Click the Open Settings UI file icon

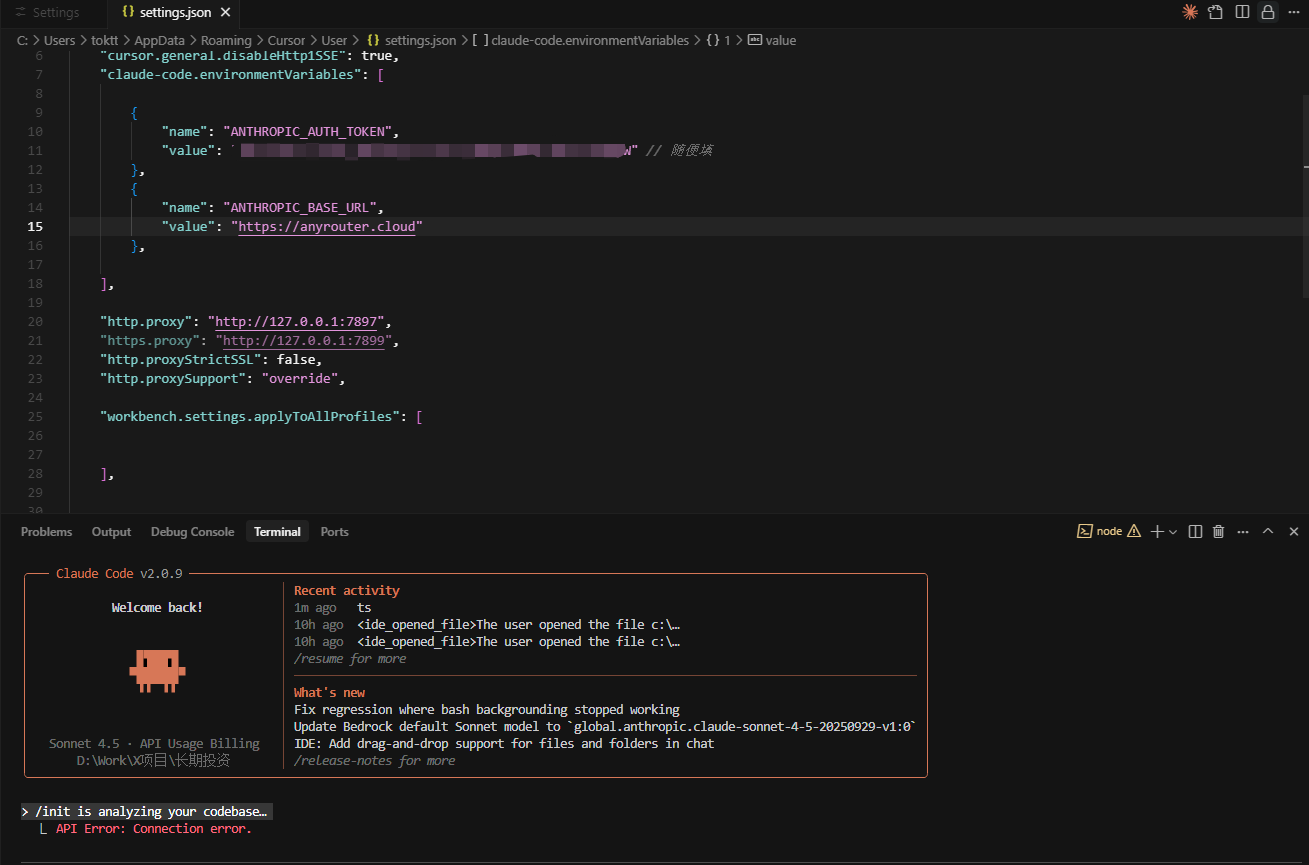tap(1216, 12)
